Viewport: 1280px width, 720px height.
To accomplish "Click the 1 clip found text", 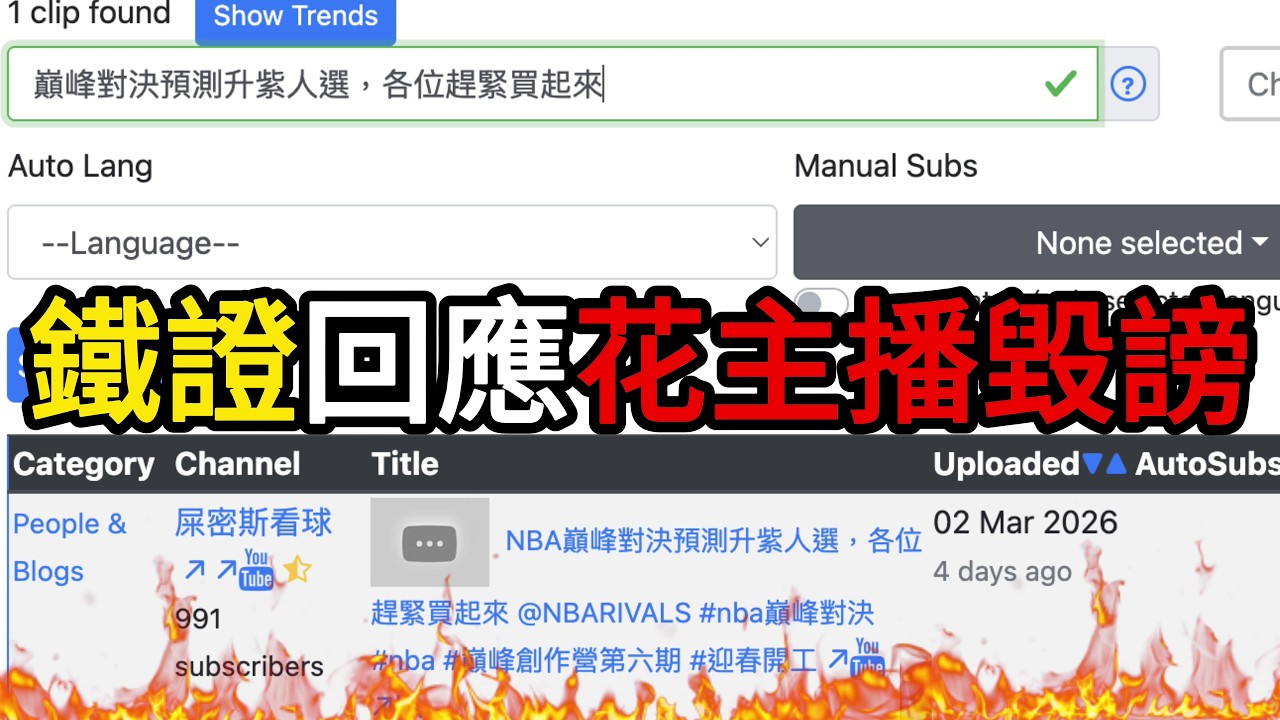I will pos(89,14).
